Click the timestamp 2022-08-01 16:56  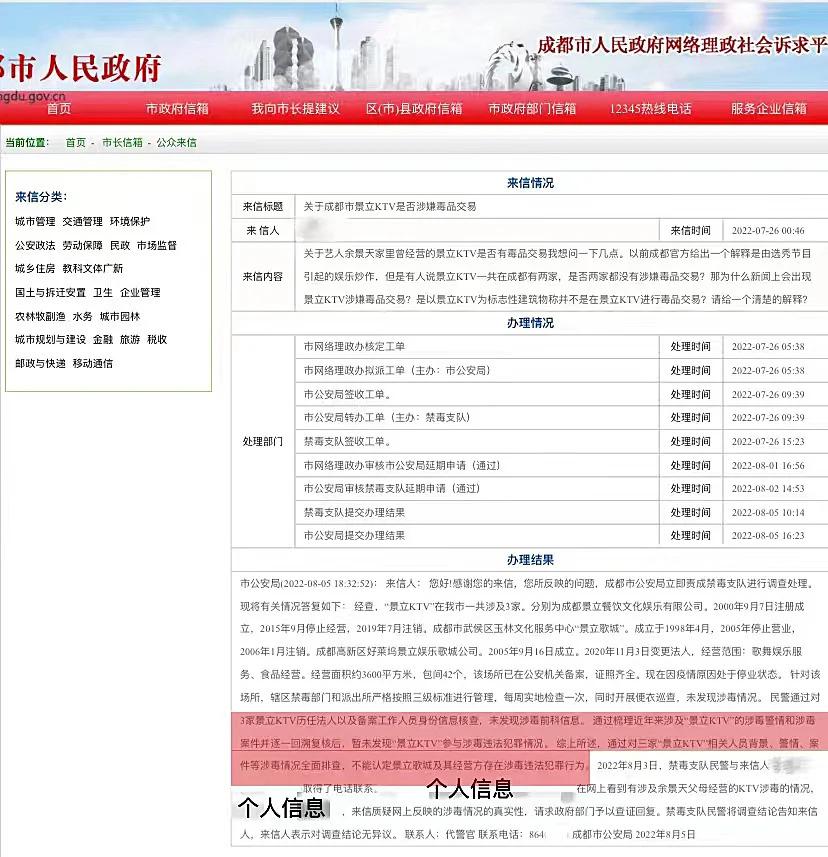point(768,466)
